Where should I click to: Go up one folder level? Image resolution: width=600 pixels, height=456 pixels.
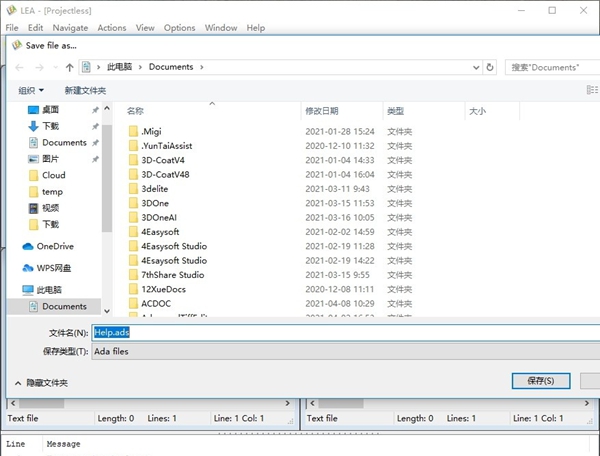click(69, 68)
